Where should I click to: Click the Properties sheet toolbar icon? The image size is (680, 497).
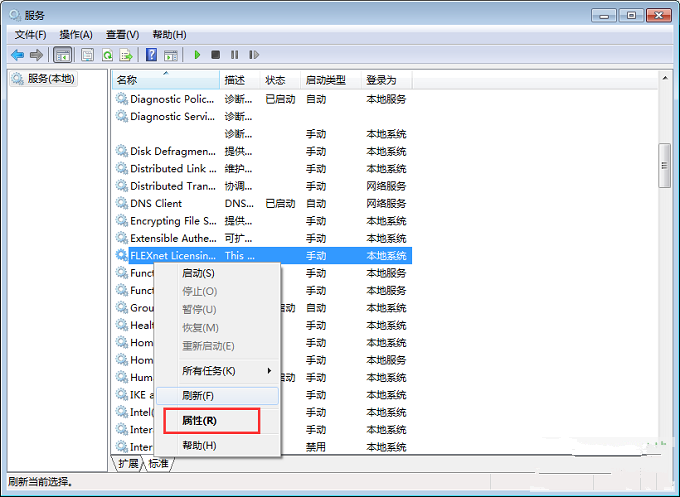(x=88, y=55)
